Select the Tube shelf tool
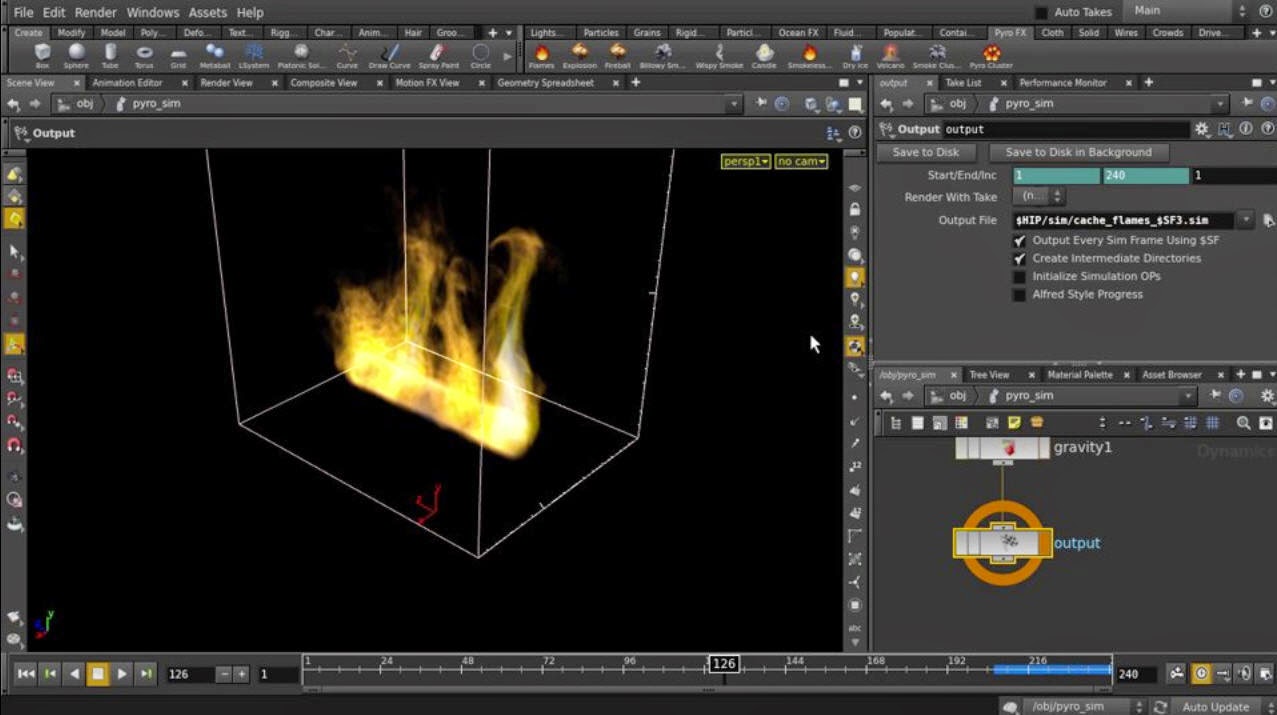The image size is (1277, 715). pos(110,55)
